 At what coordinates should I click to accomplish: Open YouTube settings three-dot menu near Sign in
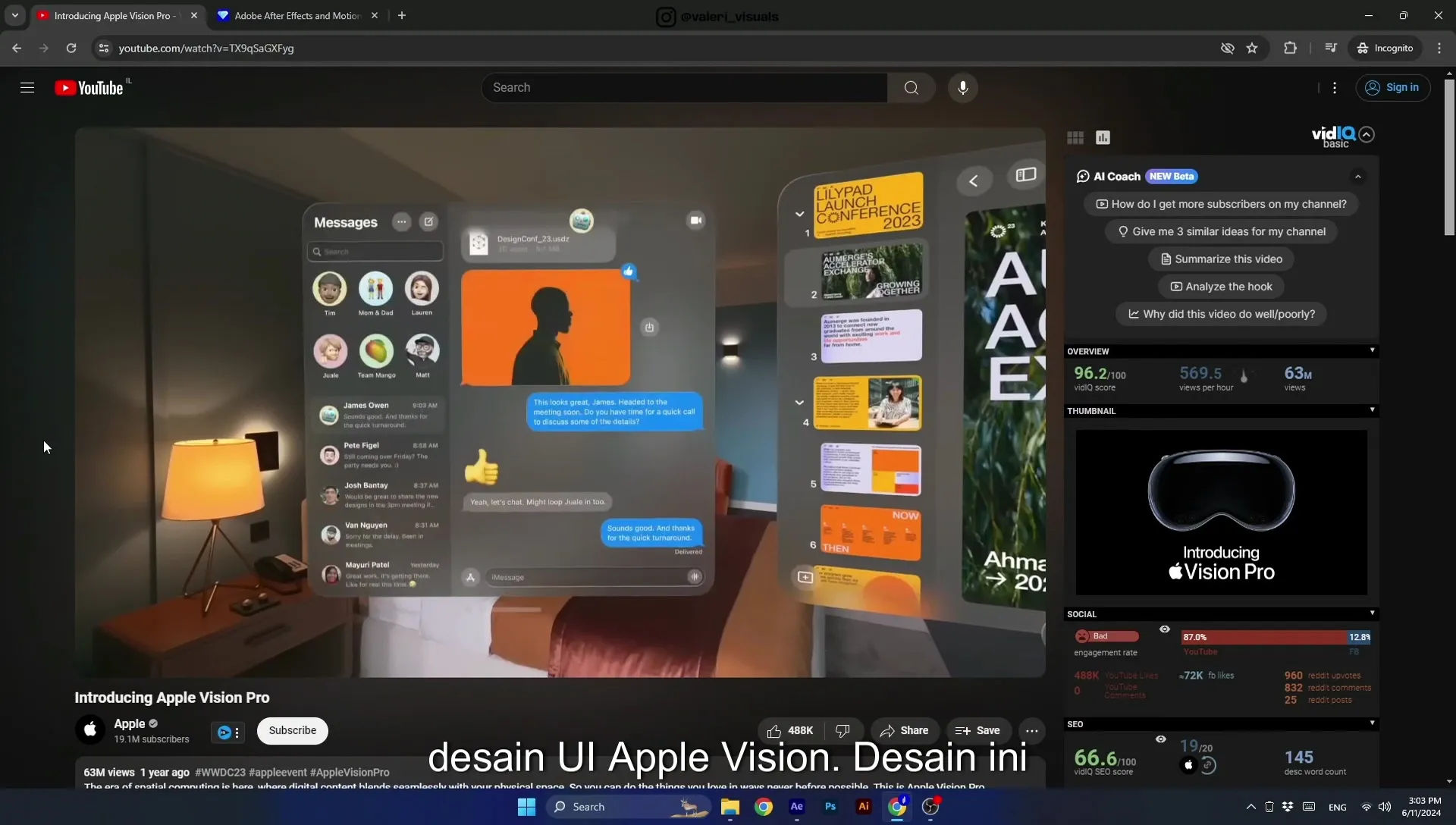coord(1335,88)
